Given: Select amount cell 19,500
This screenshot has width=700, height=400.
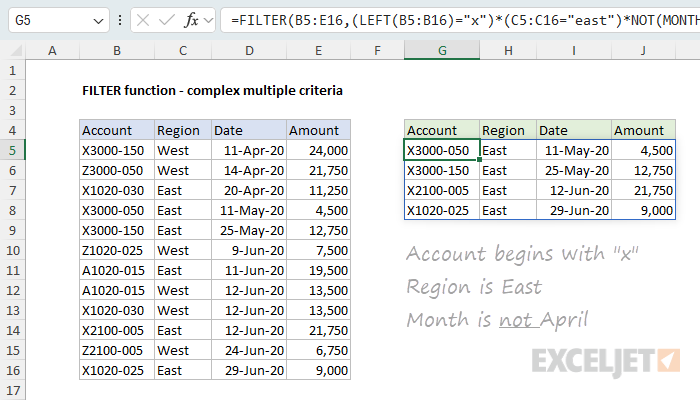Looking at the screenshot, I should (318, 271).
